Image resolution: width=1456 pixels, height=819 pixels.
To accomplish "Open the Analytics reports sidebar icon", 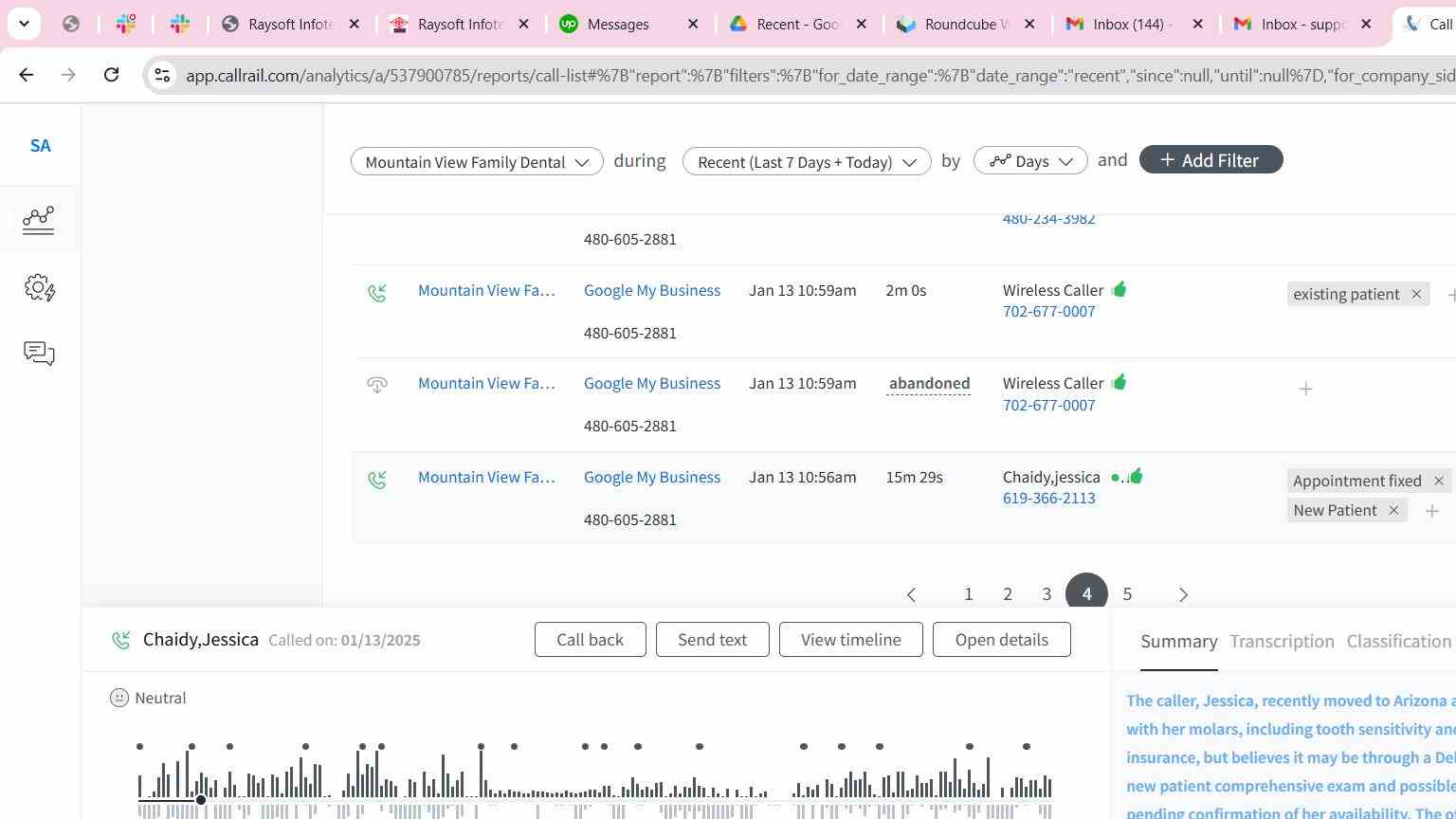I will [x=39, y=220].
